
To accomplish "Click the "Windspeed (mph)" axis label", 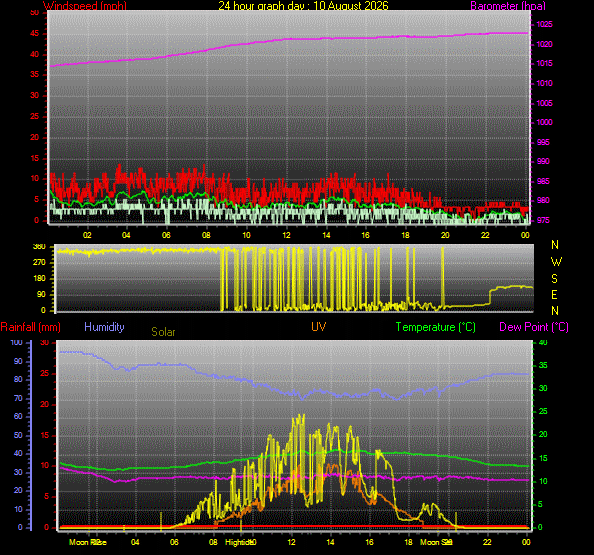I will coord(84,6).
